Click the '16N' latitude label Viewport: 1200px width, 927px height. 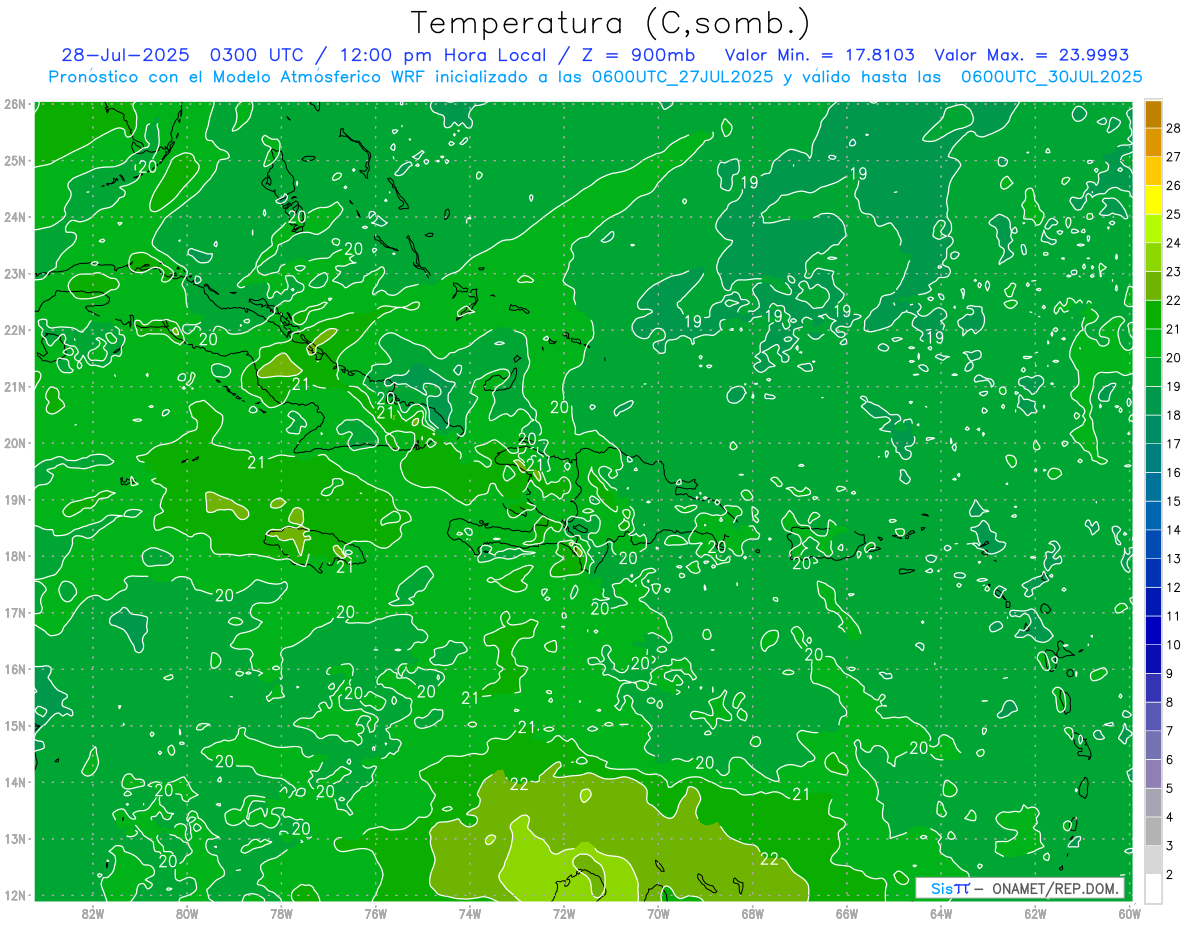[14, 669]
